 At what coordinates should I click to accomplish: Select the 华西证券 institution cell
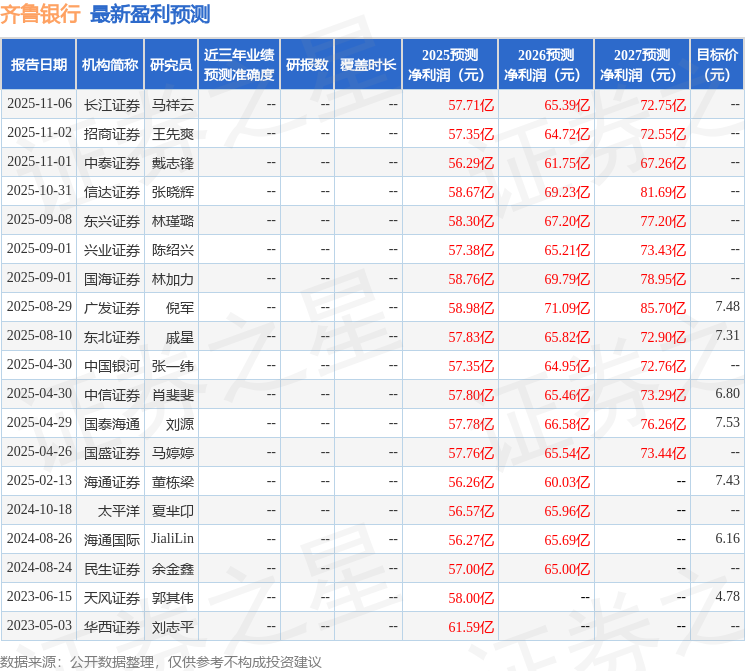[112, 627]
